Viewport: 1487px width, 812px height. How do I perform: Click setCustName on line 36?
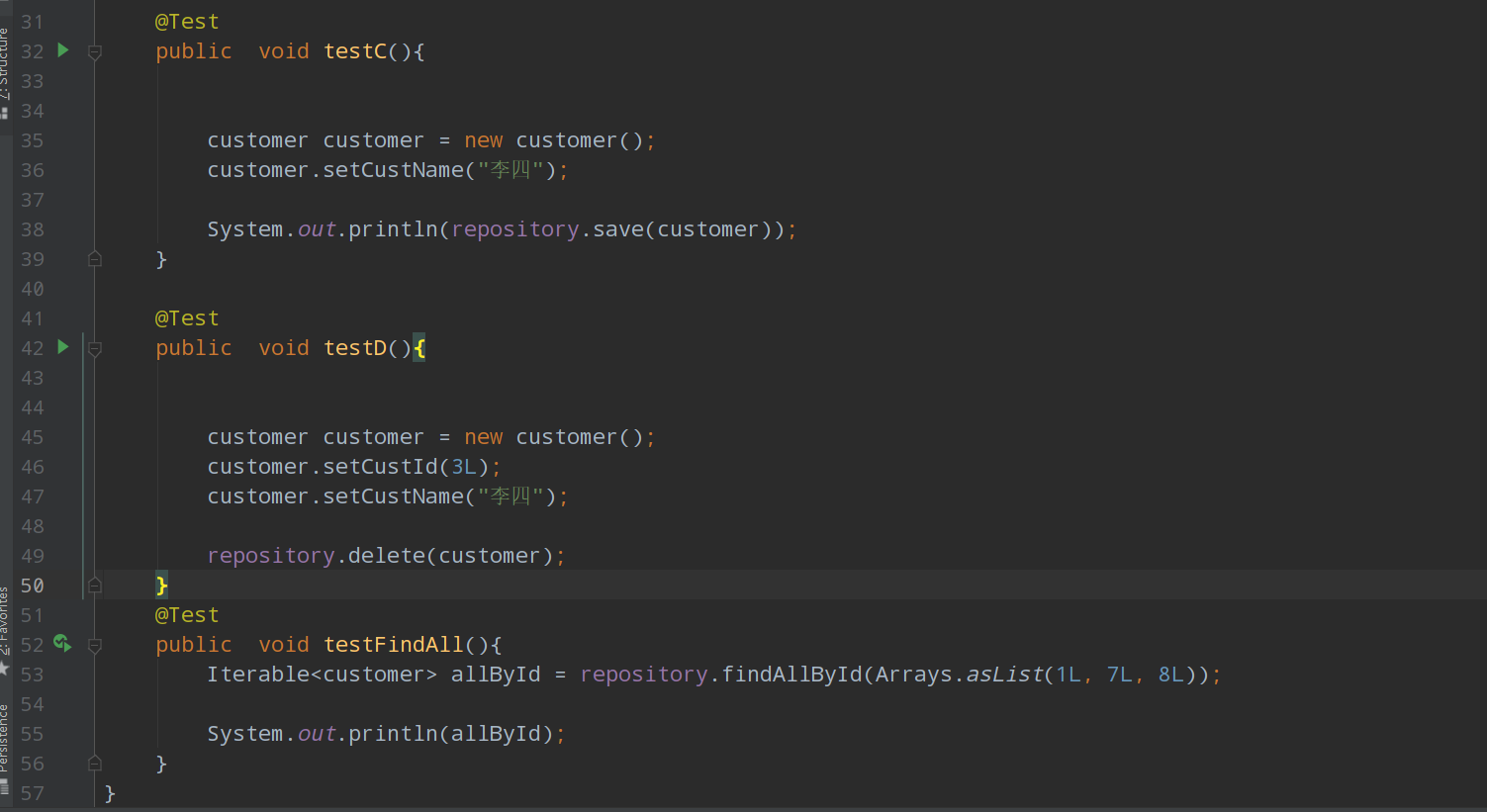coord(394,170)
